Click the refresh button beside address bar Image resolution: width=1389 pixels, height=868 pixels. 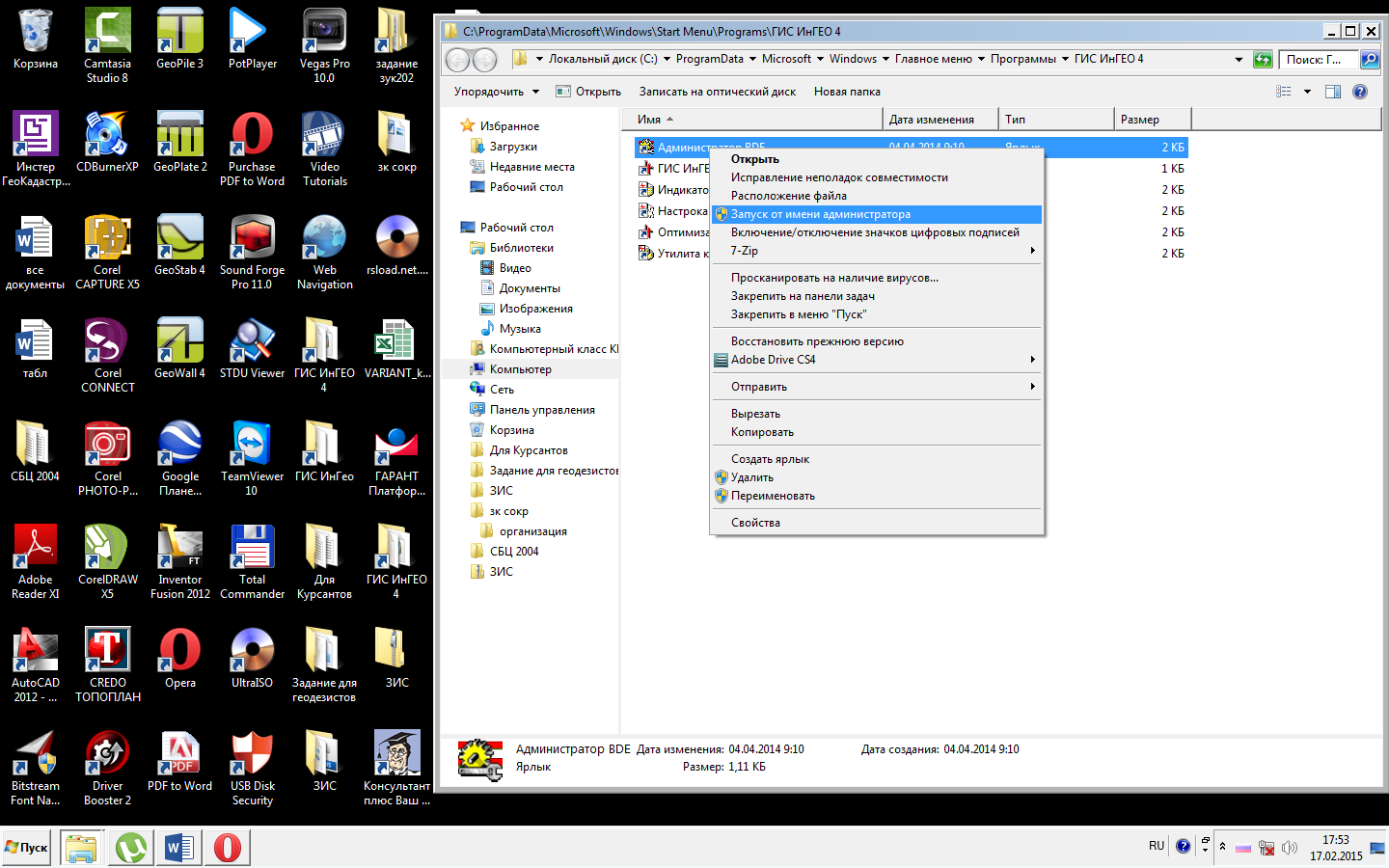click(x=1263, y=60)
